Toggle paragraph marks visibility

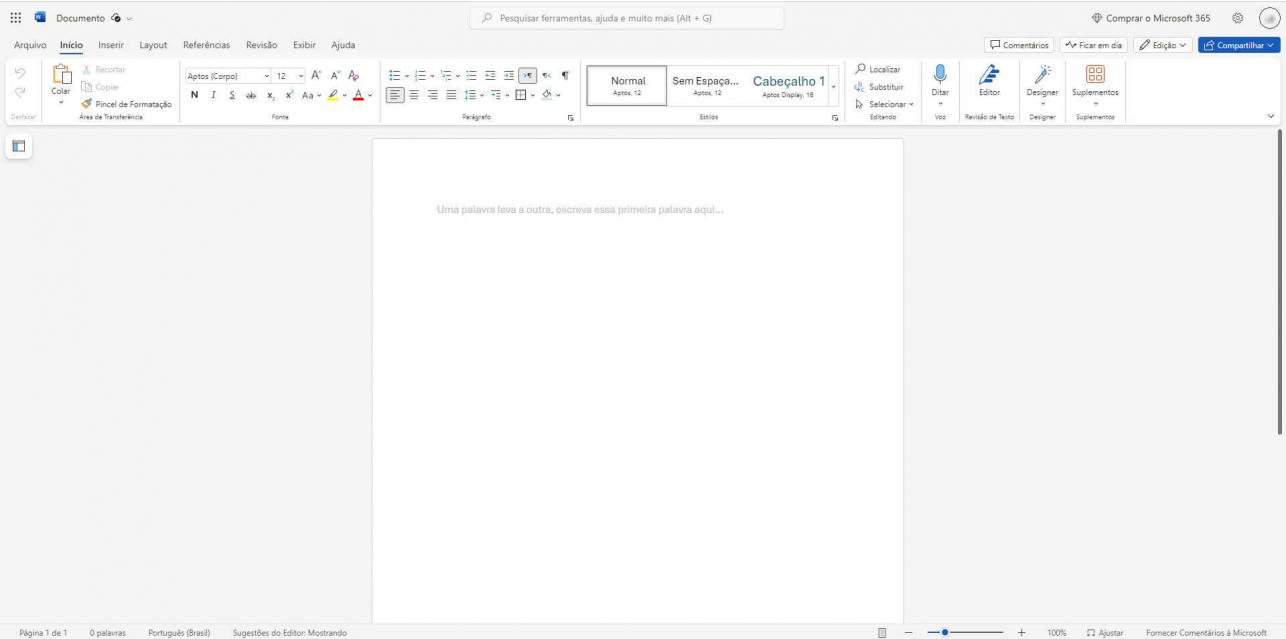pos(563,73)
